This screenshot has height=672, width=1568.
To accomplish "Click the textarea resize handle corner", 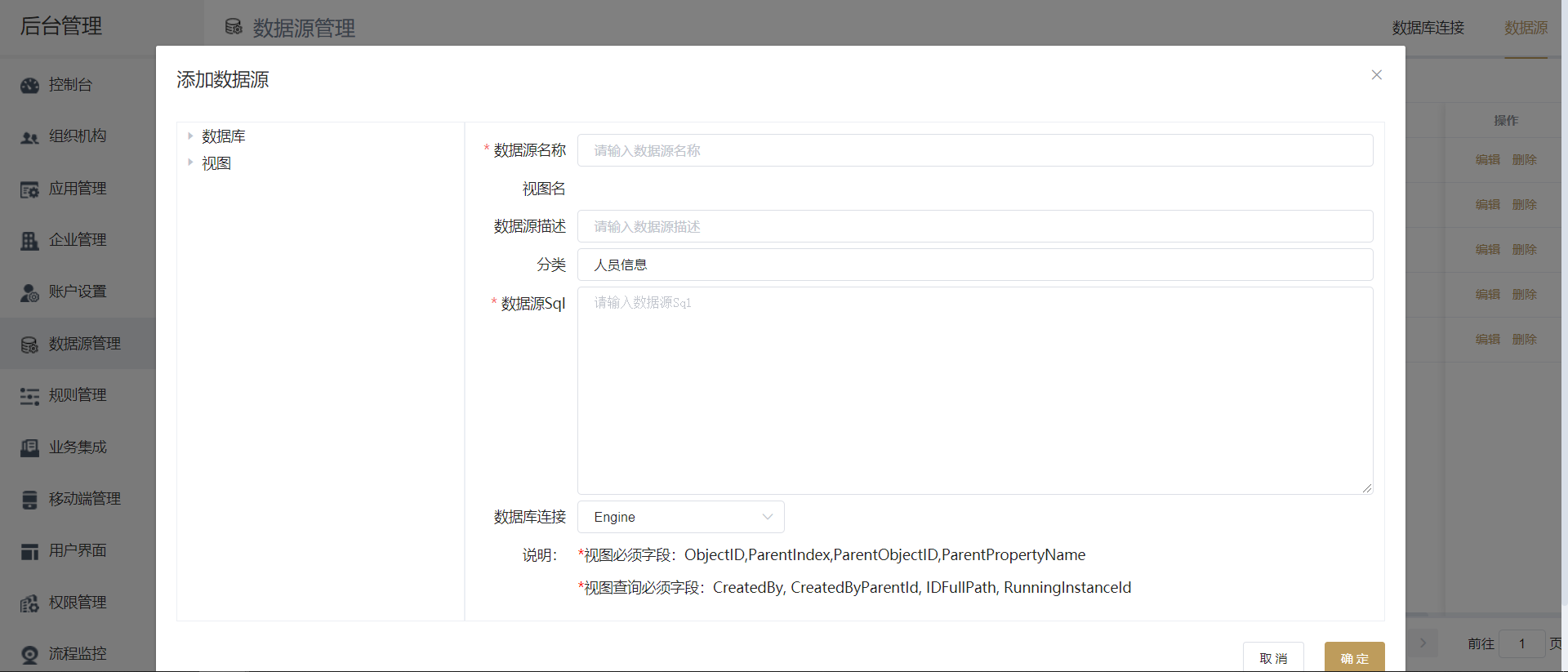I will (x=1367, y=488).
